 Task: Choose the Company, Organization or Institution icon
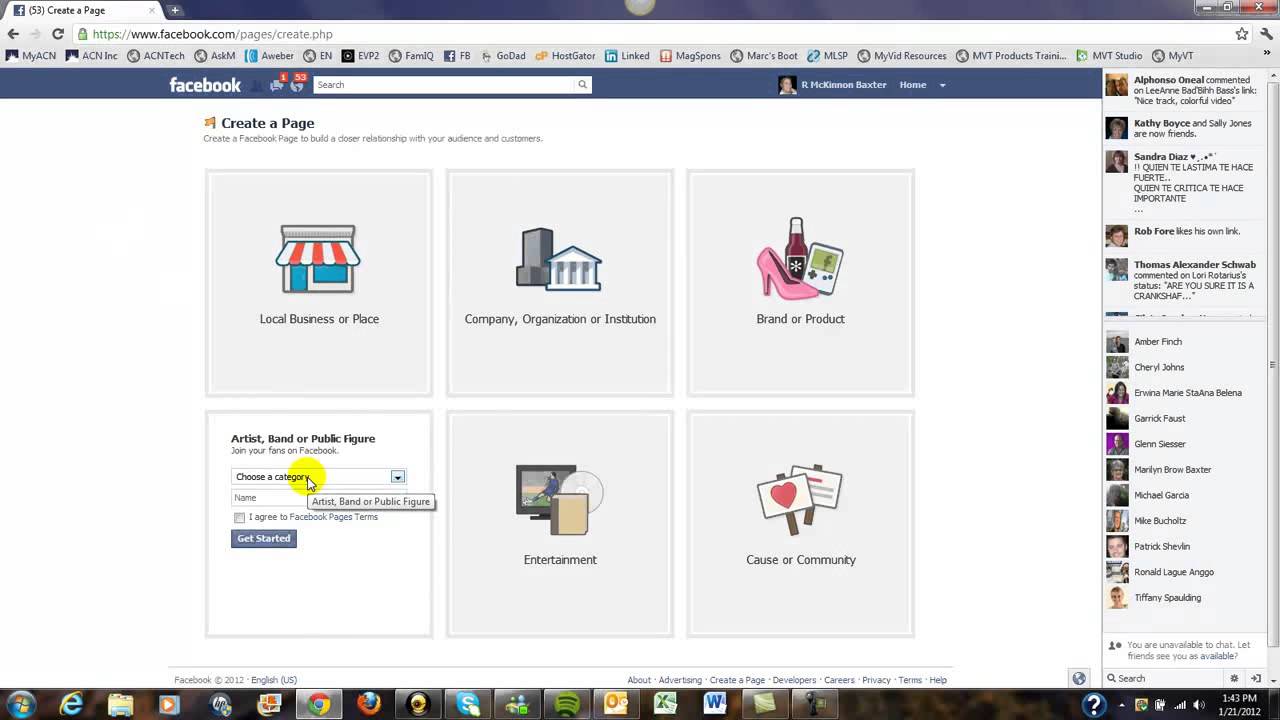pos(559,259)
